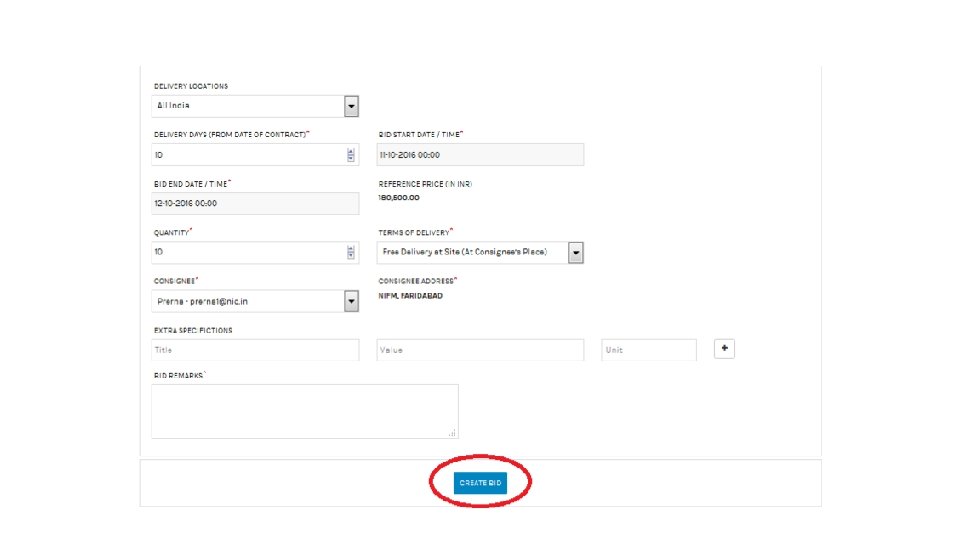This screenshot has width=960, height=540.
Task: Open the Consignee selection dropdown
Action: [x=351, y=301]
